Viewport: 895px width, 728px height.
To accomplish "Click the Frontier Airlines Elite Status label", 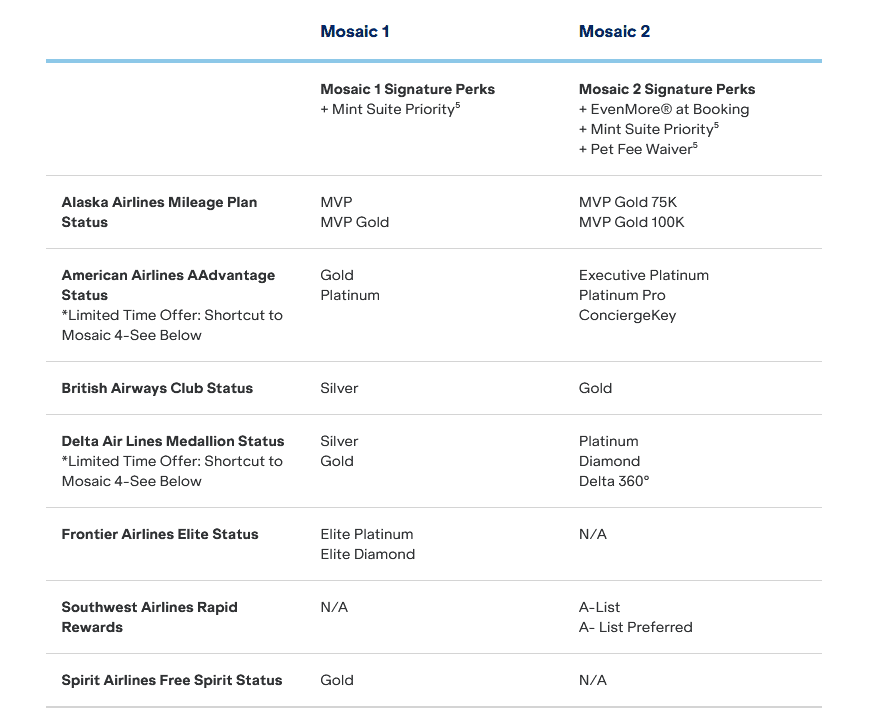I will (x=160, y=534).
